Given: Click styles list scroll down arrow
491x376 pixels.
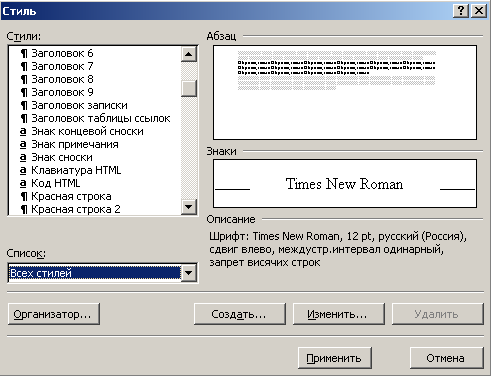Looking at the screenshot, I should pyautogui.click(x=189, y=207).
